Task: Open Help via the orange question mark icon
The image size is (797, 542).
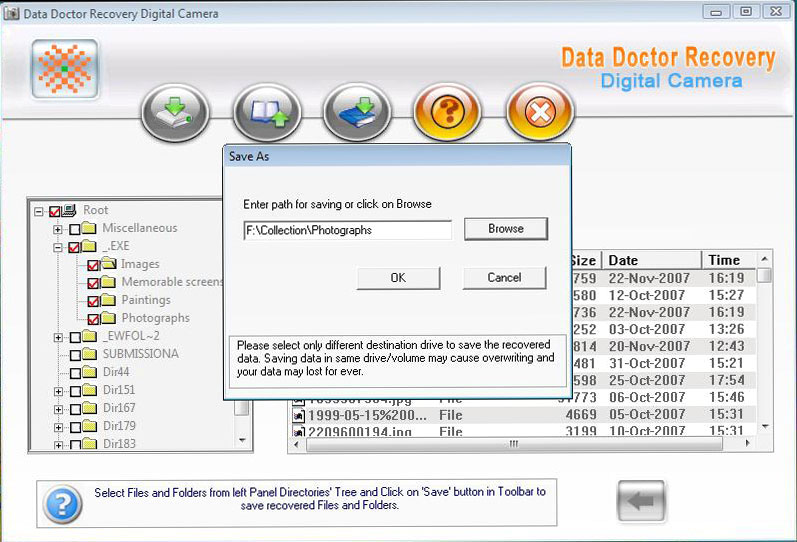Action: coord(447,112)
